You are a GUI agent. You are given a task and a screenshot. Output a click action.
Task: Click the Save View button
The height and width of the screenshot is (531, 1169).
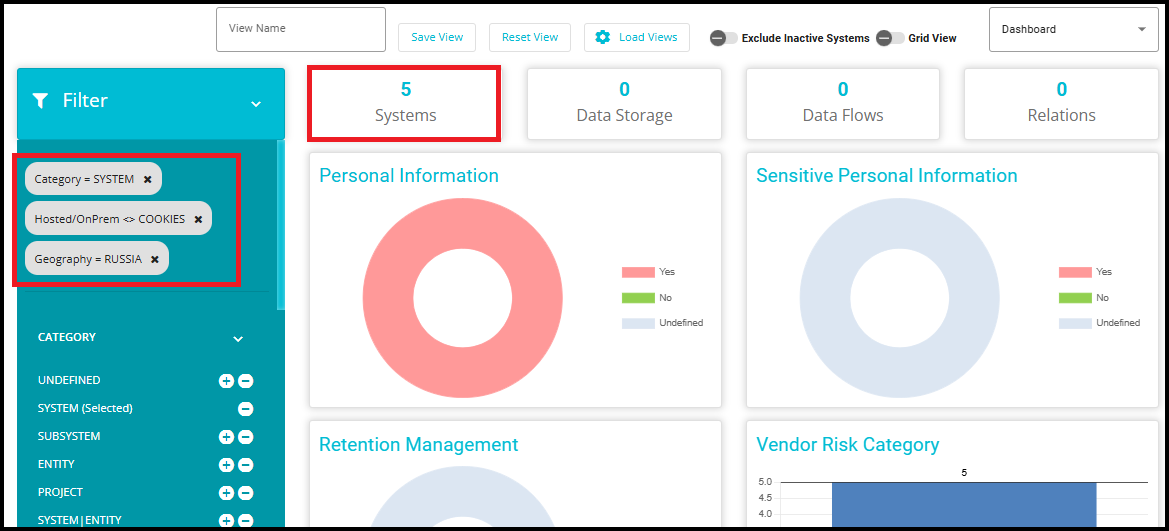click(x=437, y=37)
